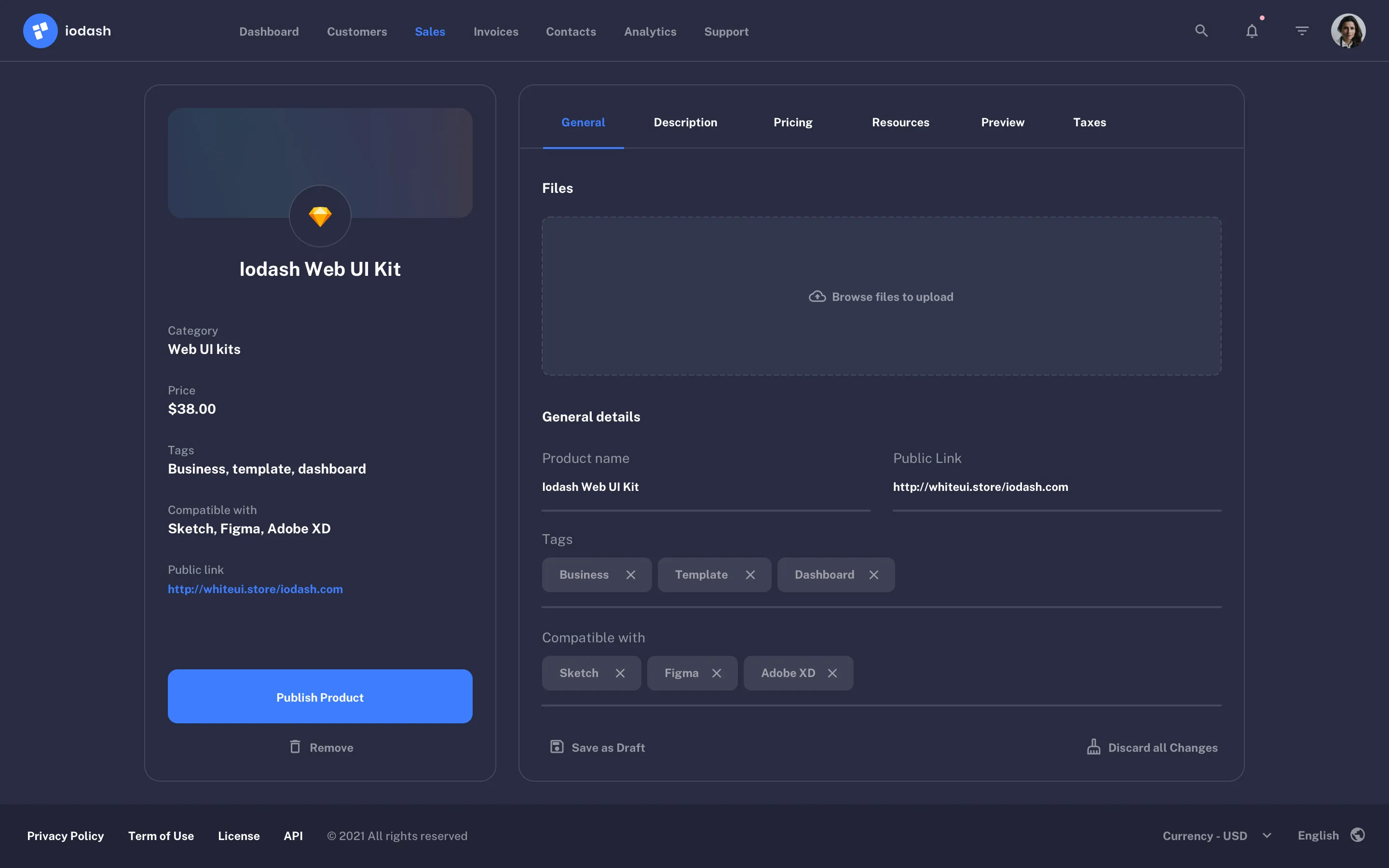
Task: Remove the Dashboard tag
Action: coord(874,574)
